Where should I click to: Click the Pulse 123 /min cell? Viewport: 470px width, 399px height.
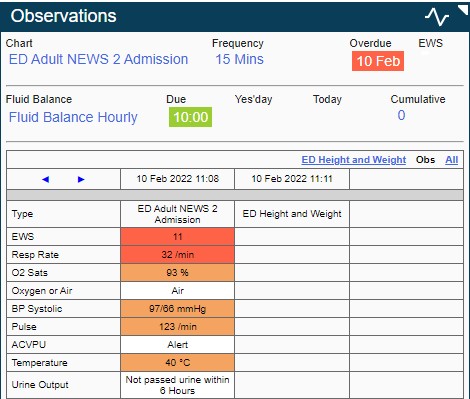pos(178,327)
